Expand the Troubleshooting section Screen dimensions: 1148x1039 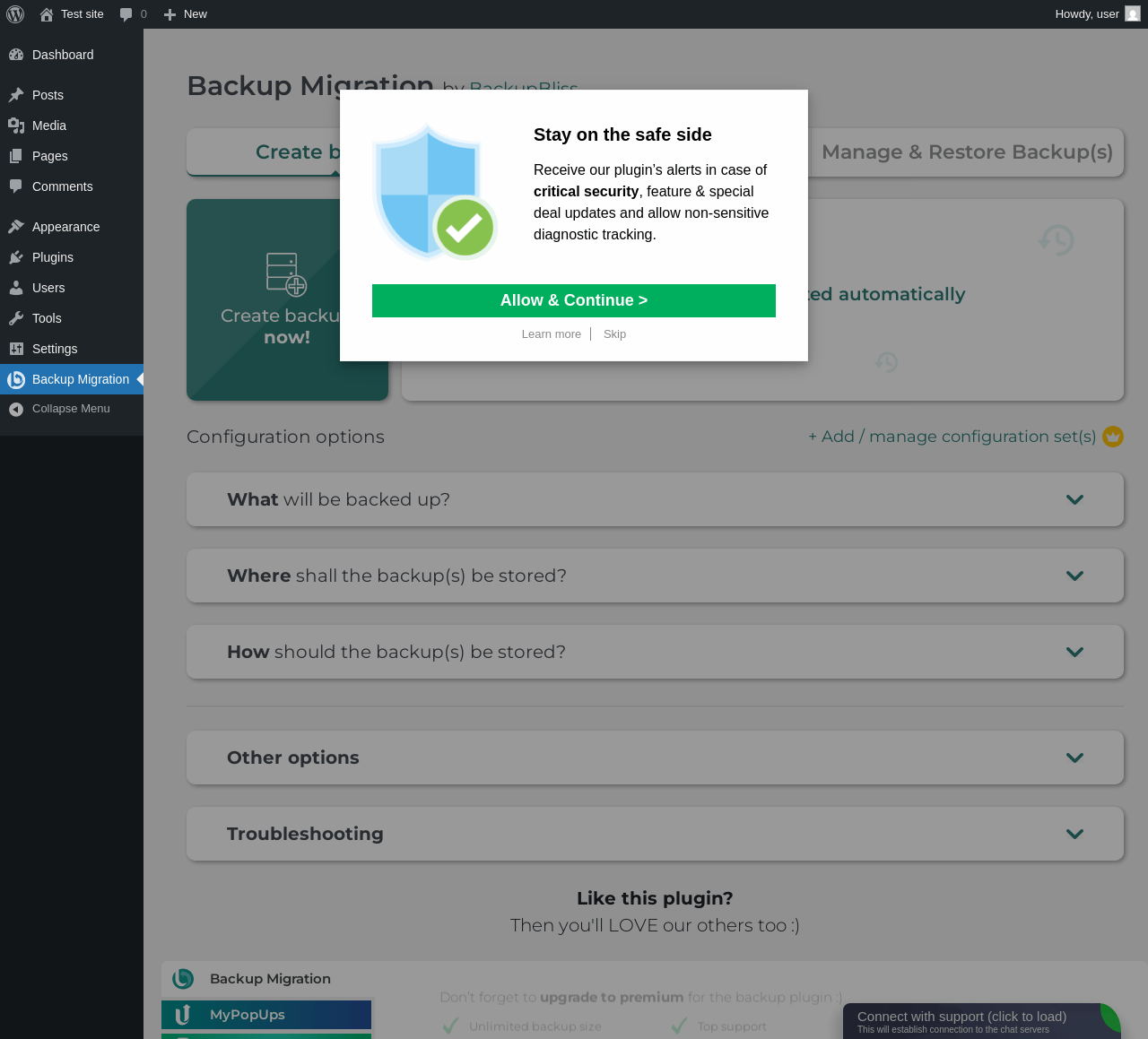tap(655, 834)
